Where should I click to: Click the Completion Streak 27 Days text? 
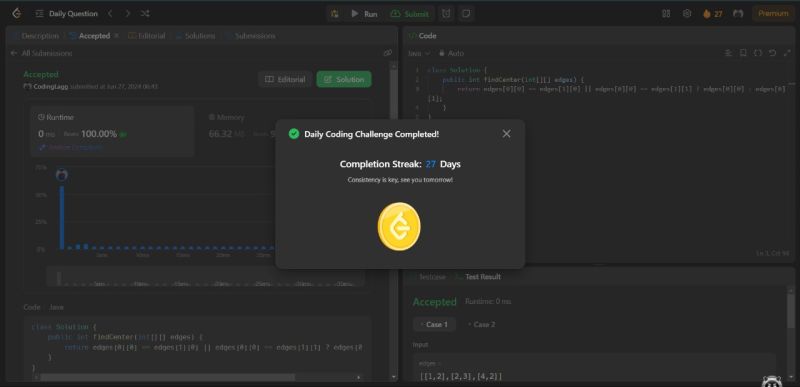point(400,164)
